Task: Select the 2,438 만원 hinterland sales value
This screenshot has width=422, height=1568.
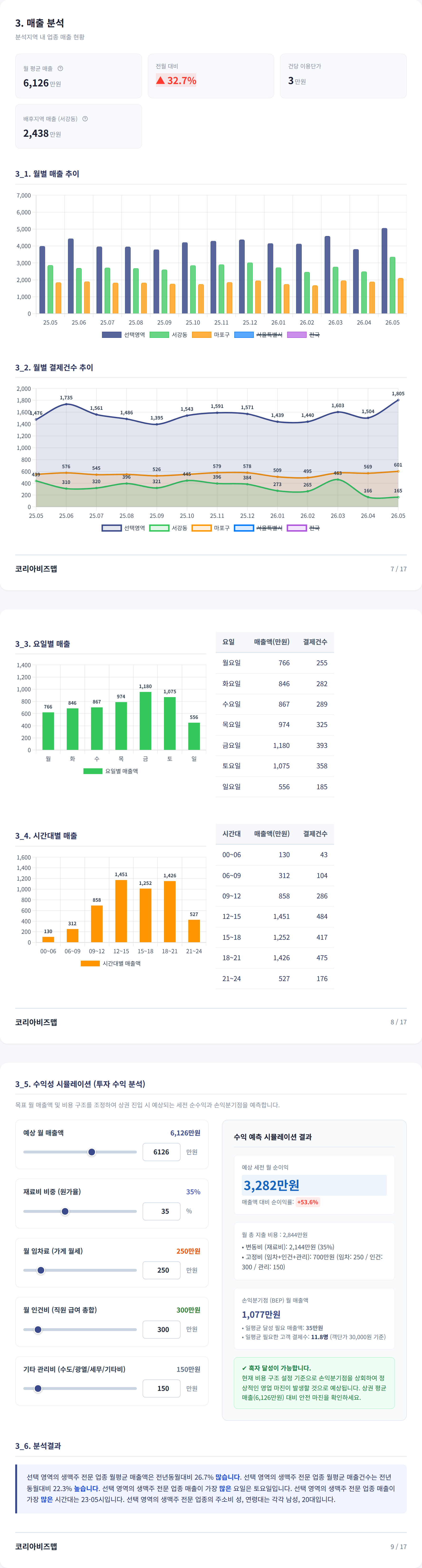Action: (42, 133)
